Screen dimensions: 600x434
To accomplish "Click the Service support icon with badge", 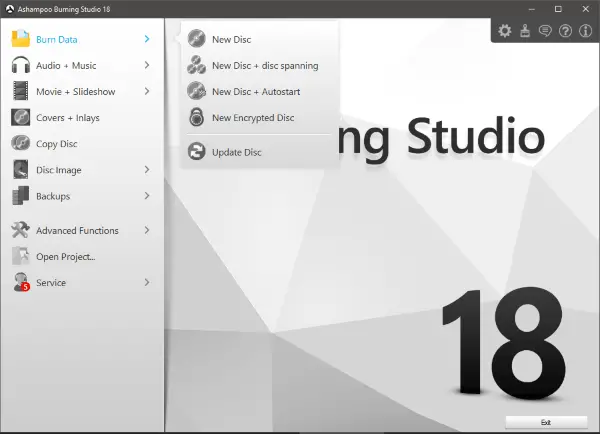I will (21, 282).
